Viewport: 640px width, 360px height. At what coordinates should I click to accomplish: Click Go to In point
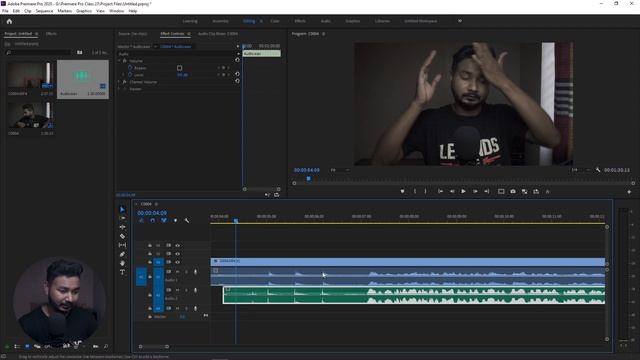coord(440,191)
